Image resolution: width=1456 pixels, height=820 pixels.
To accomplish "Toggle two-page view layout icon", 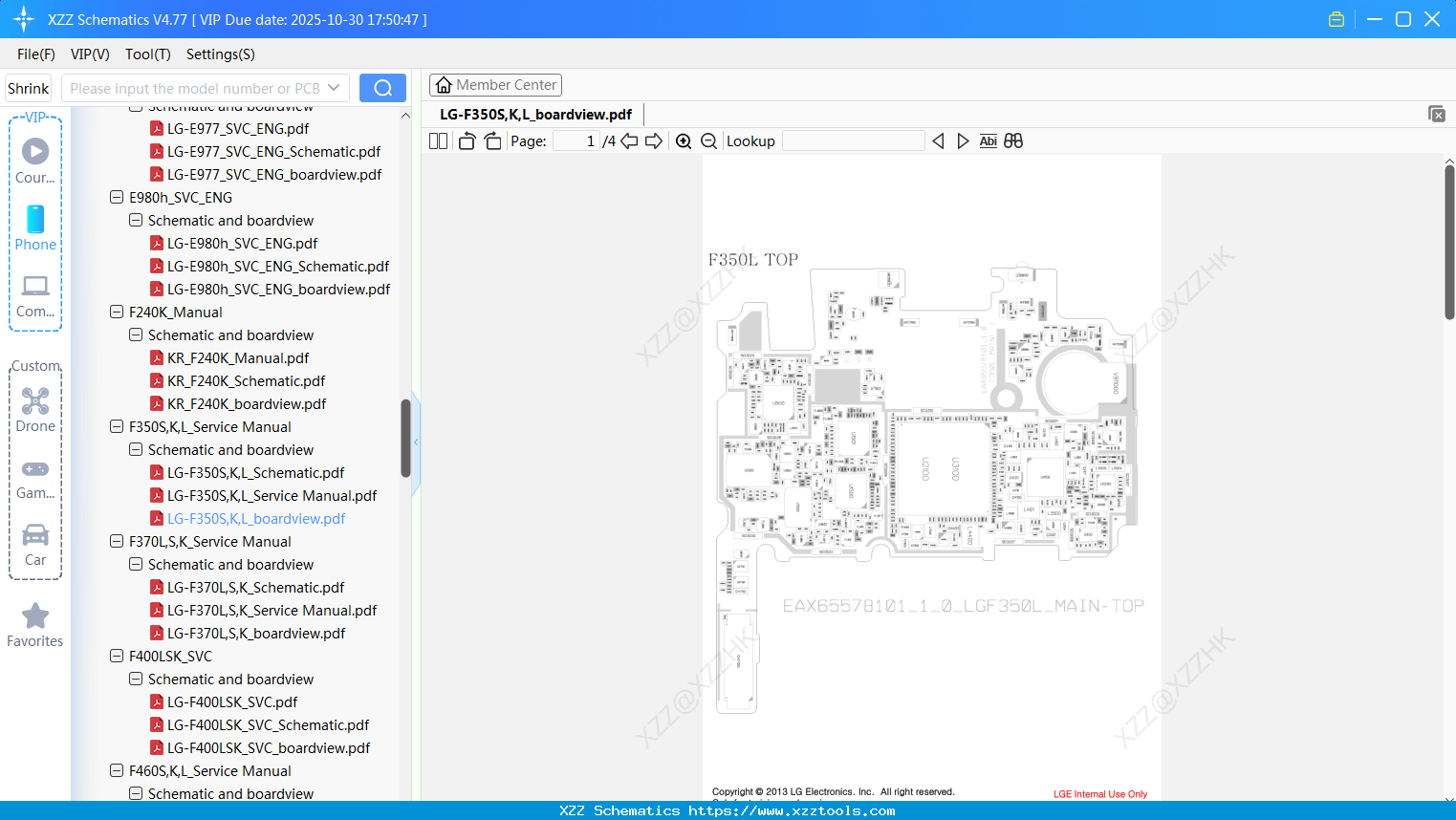I will point(439,140).
